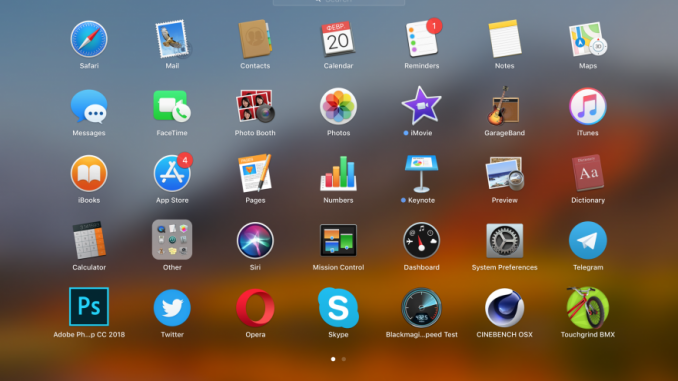Open the Siri icon

click(255, 240)
